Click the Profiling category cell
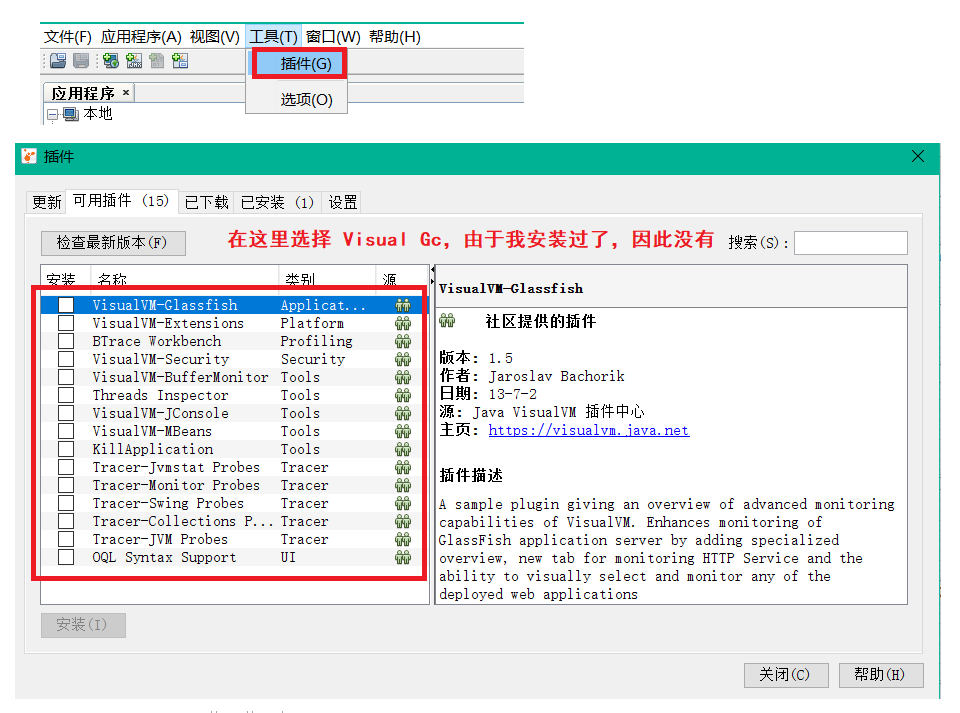The image size is (960, 713). [317, 341]
